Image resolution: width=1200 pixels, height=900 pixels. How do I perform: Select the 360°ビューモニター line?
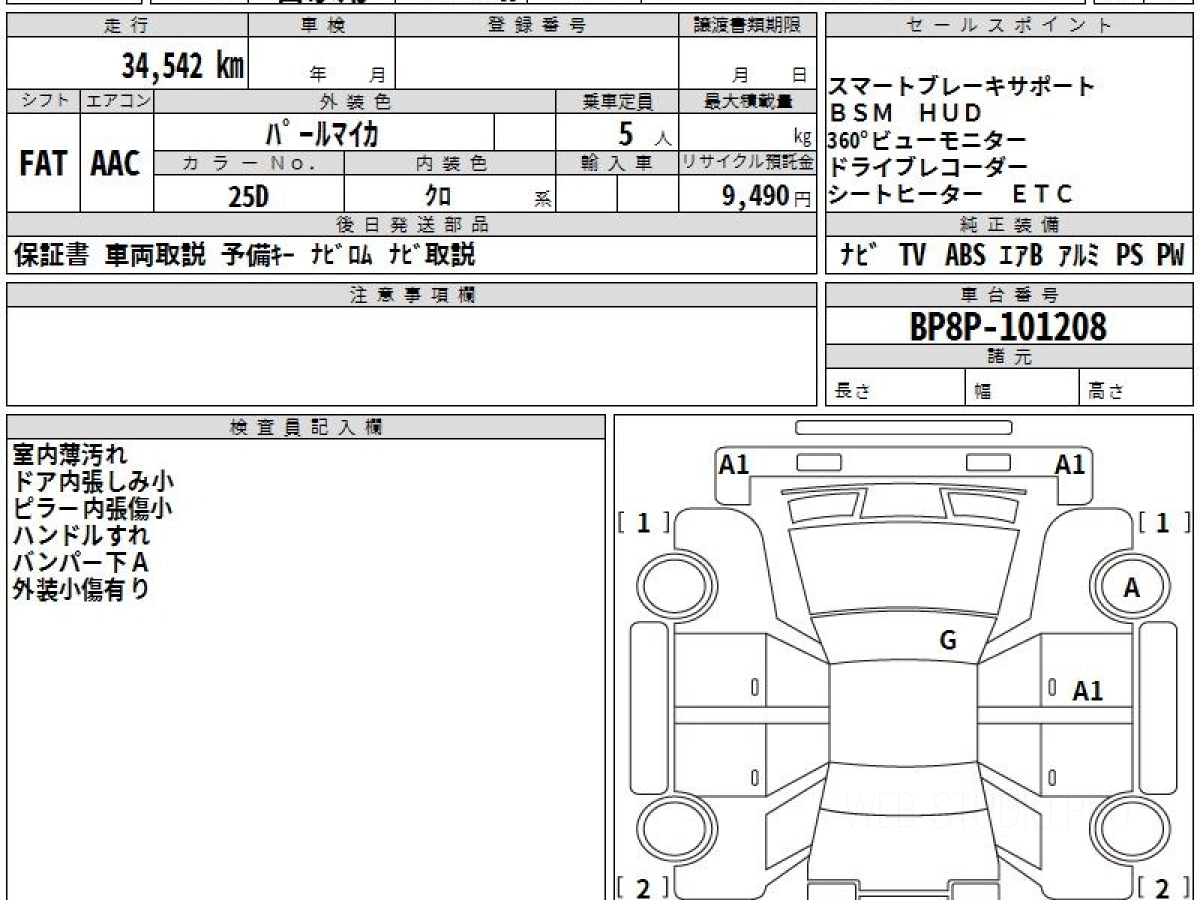click(927, 140)
